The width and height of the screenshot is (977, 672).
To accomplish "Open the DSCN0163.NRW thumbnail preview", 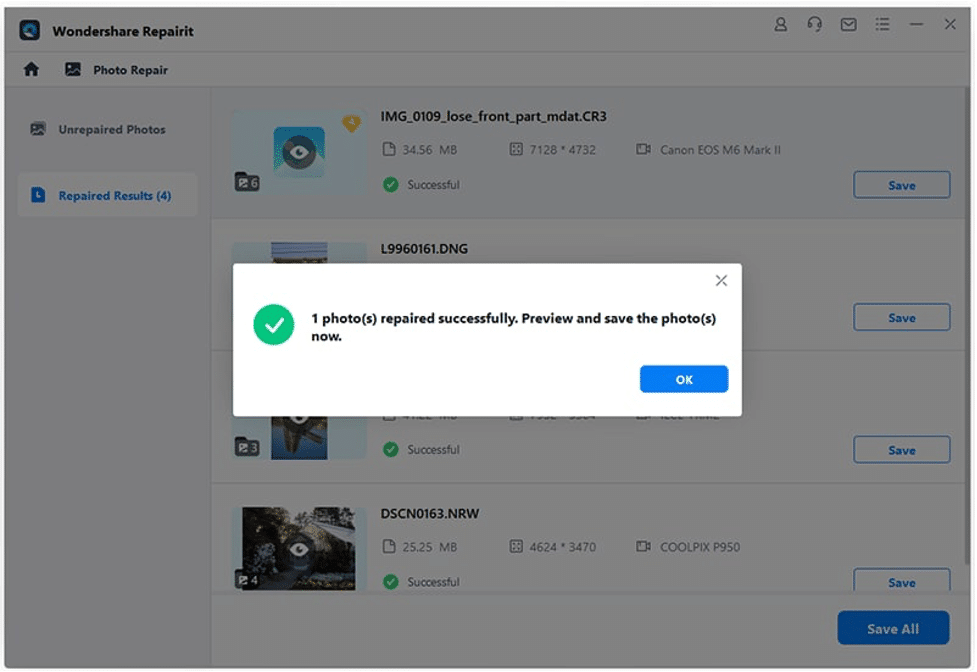I will tap(300, 547).
